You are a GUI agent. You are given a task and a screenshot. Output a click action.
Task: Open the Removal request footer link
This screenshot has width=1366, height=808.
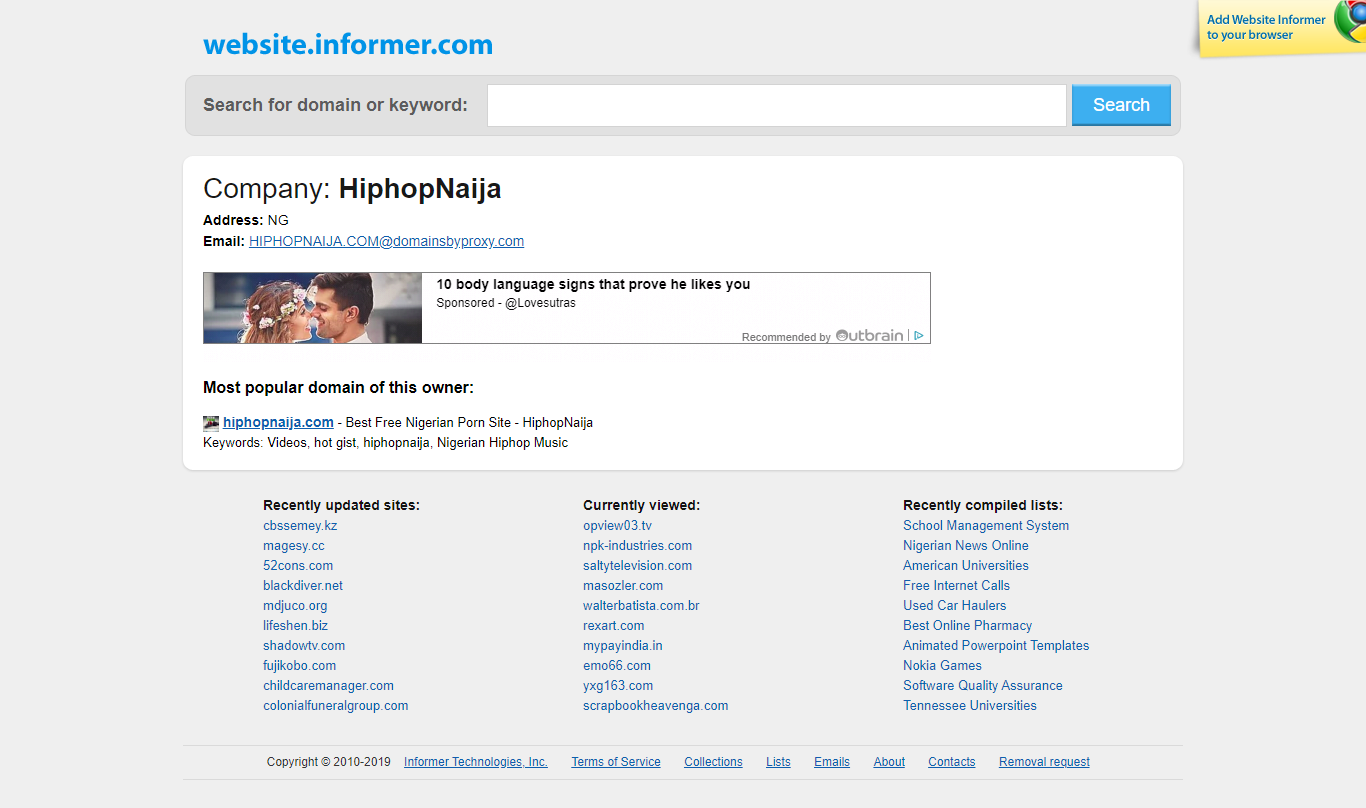pyautogui.click(x=1044, y=762)
